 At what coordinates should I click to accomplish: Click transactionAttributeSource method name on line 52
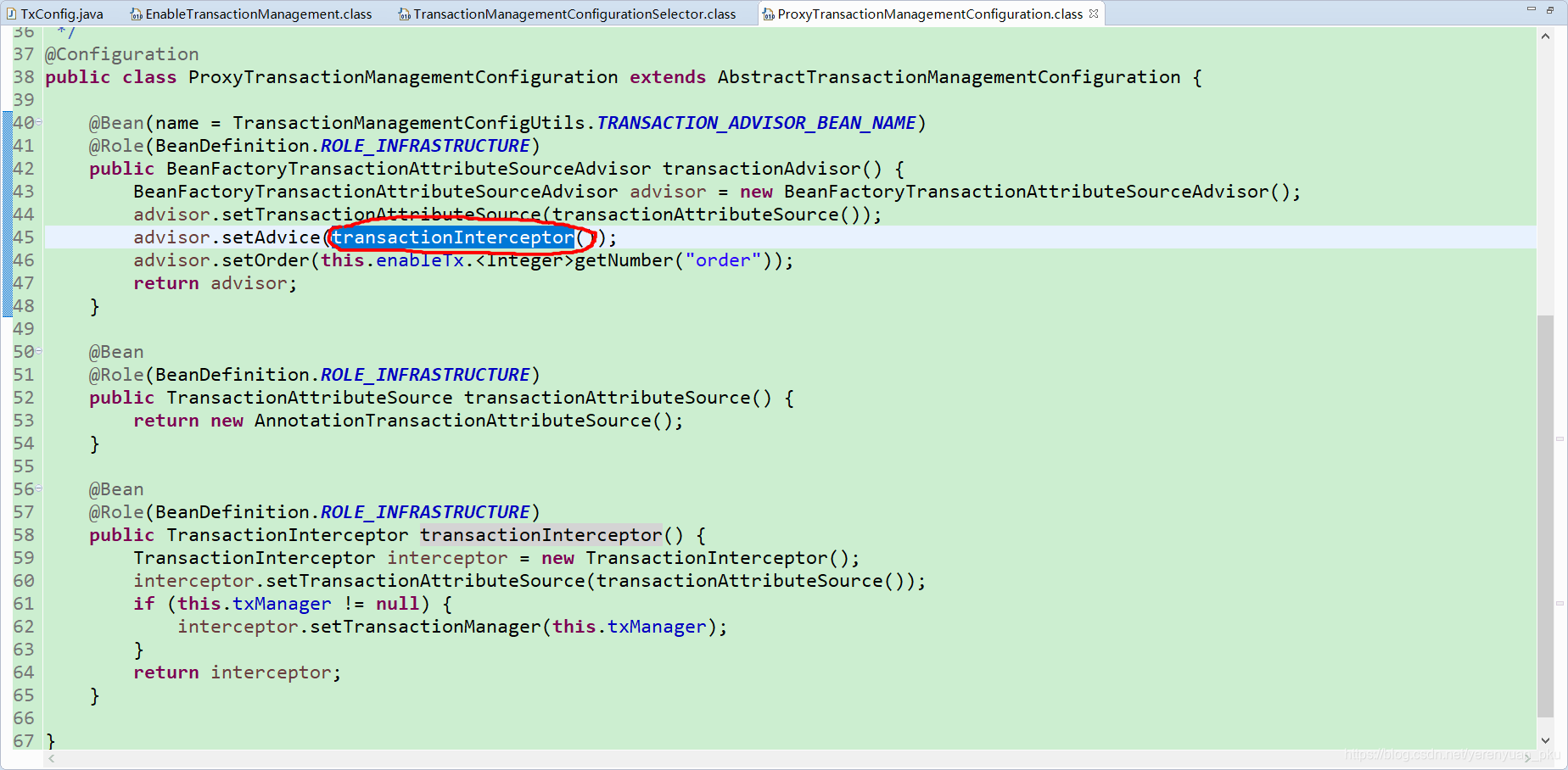[608, 398]
